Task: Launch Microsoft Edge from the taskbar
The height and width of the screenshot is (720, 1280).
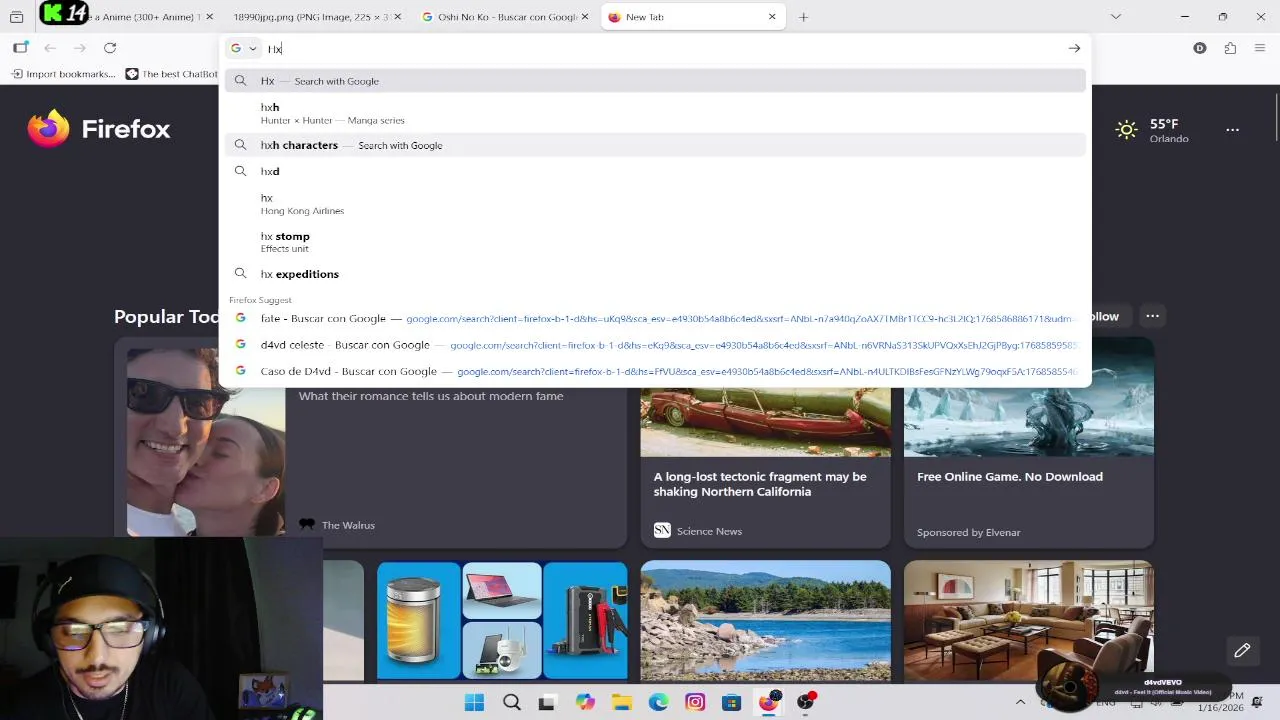Action: point(658,702)
